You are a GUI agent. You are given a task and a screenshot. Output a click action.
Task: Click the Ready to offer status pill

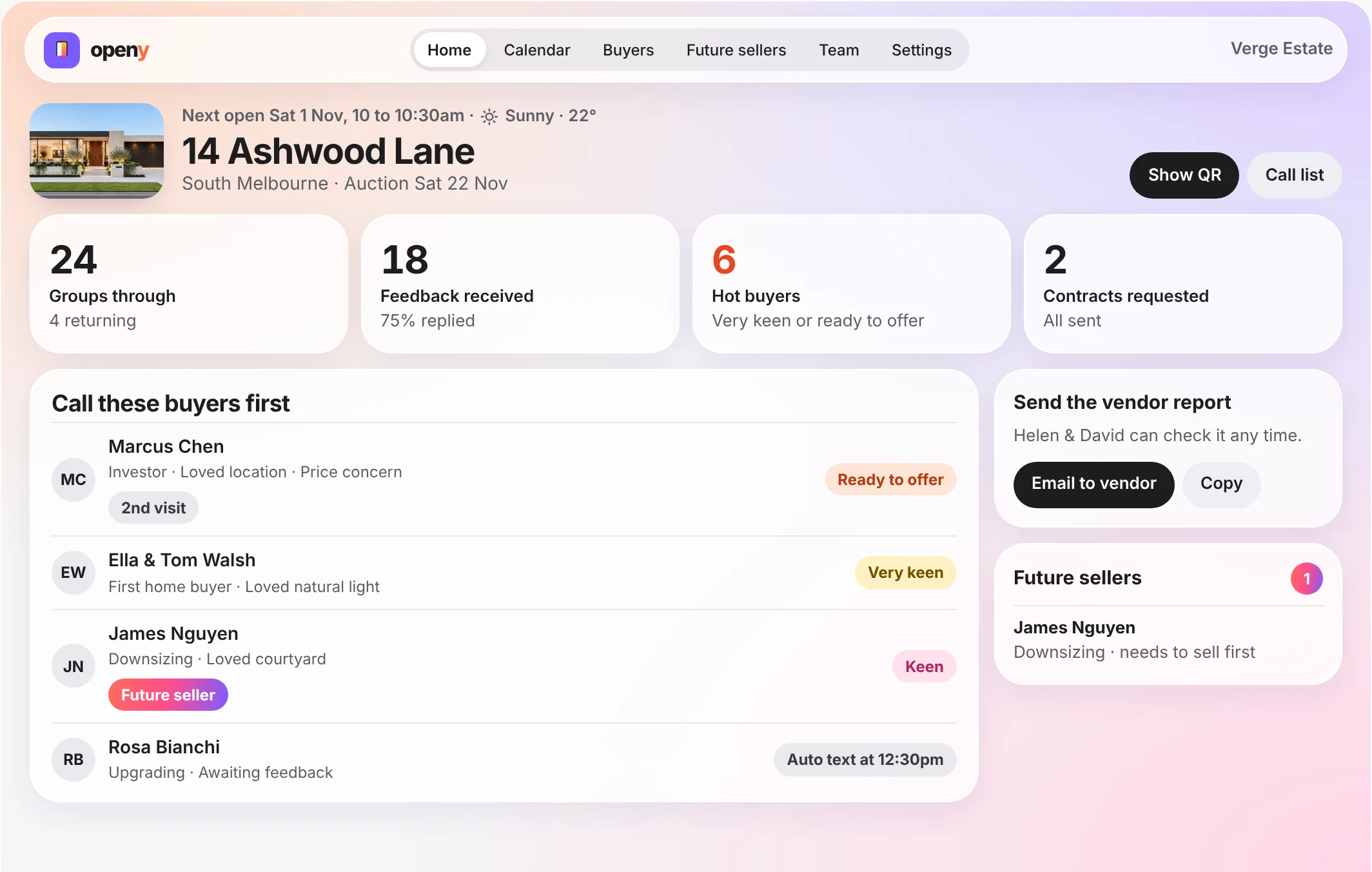[x=890, y=479]
